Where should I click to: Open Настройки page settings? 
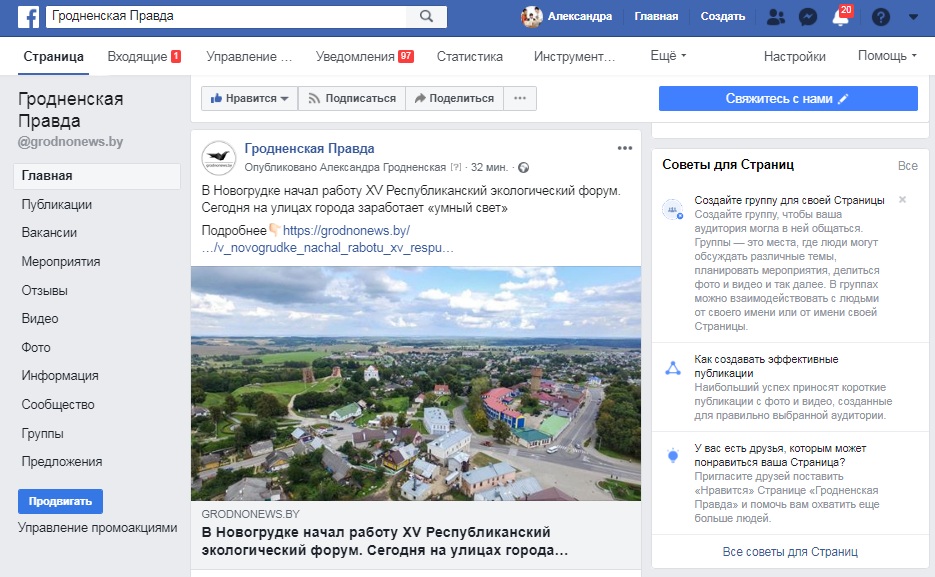[794, 57]
